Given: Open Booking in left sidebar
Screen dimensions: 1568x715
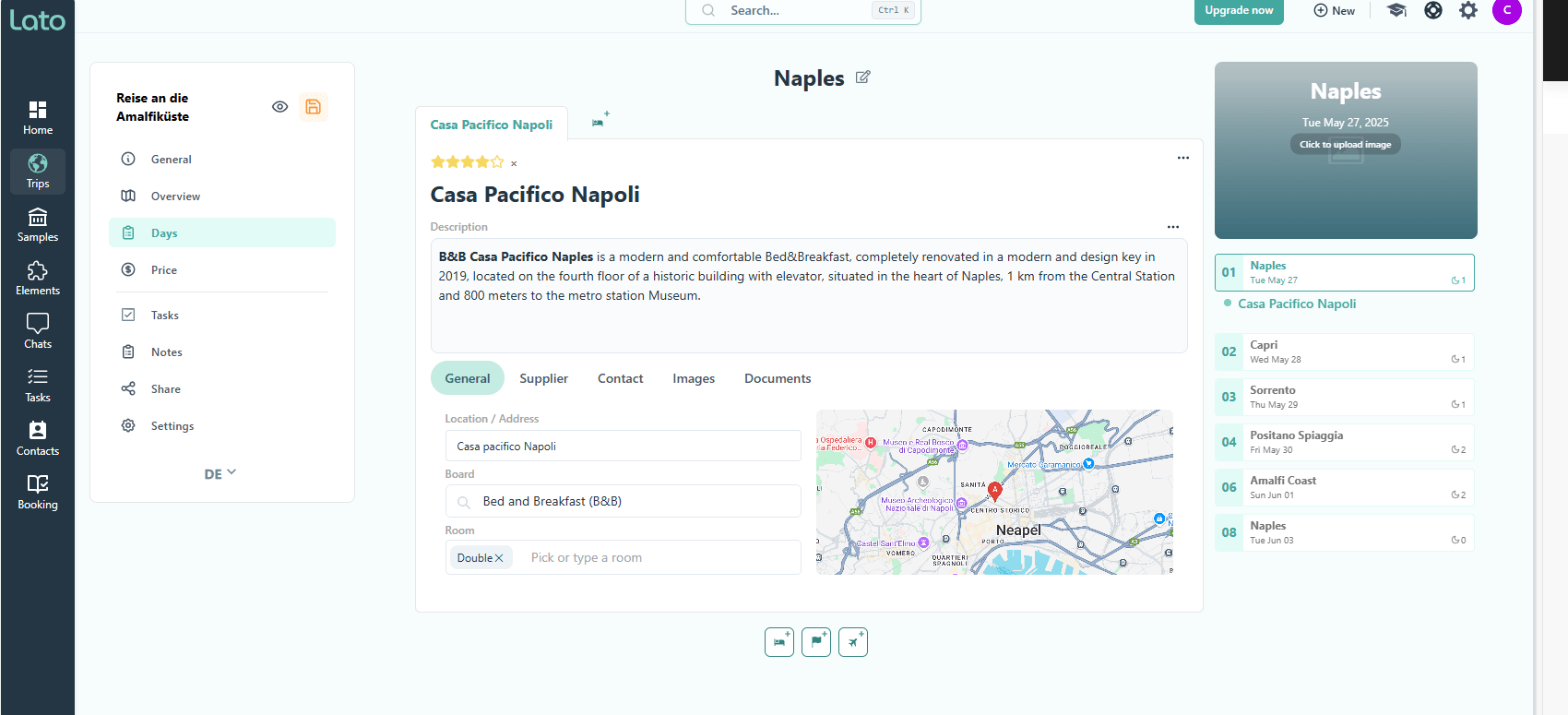Looking at the screenshot, I should [x=38, y=492].
